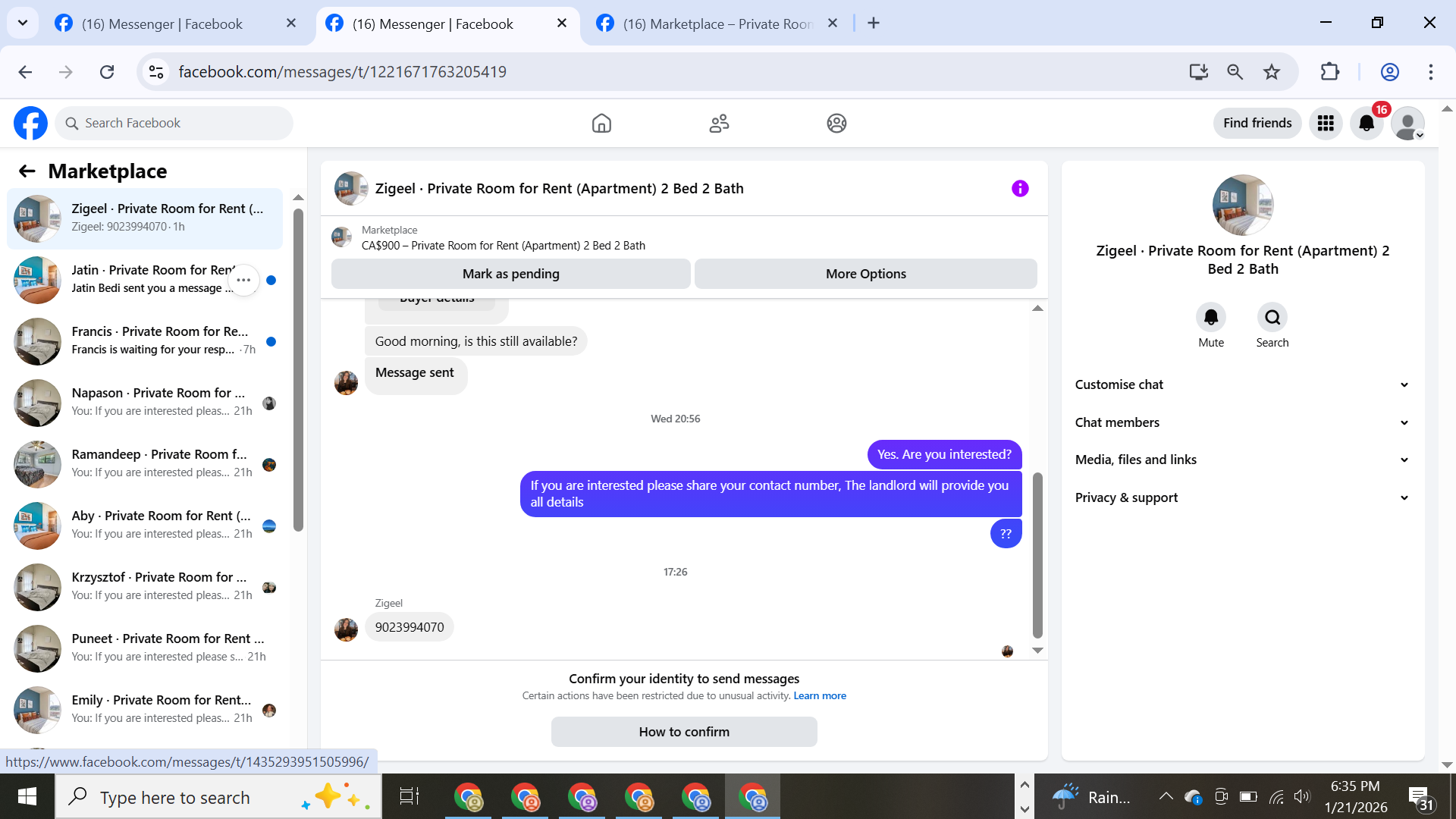Open notifications bell with 16 badge
This screenshot has width=1456, height=819.
point(1367,123)
